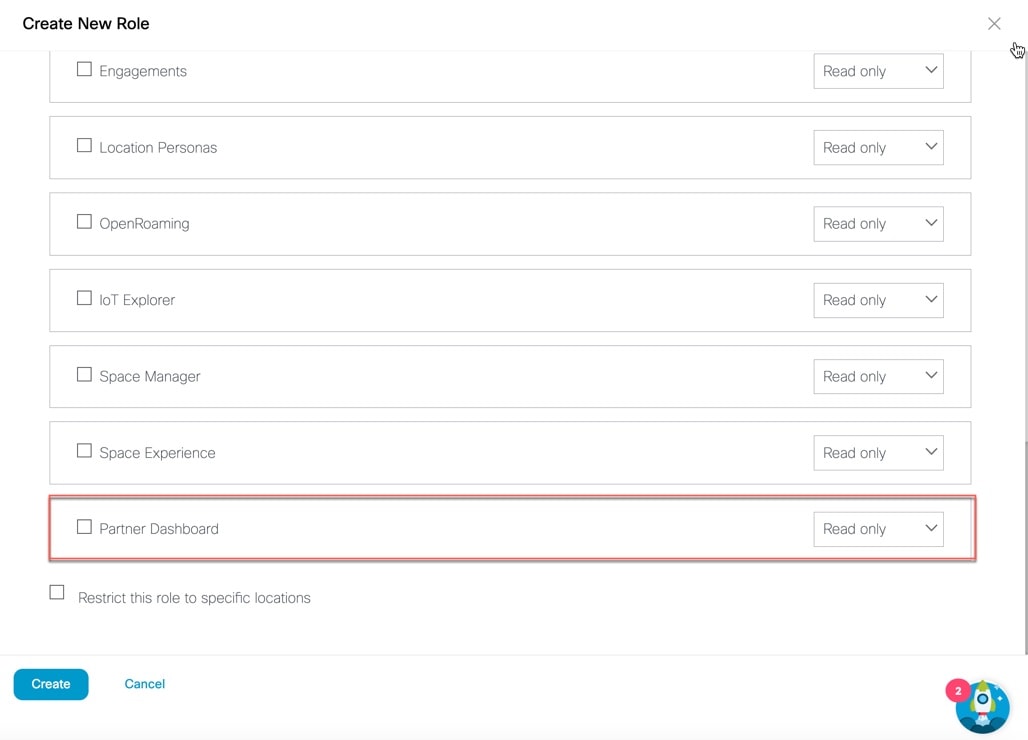This screenshot has width=1028, height=740.
Task: Close the Create New Role dialog
Action: click(994, 24)
